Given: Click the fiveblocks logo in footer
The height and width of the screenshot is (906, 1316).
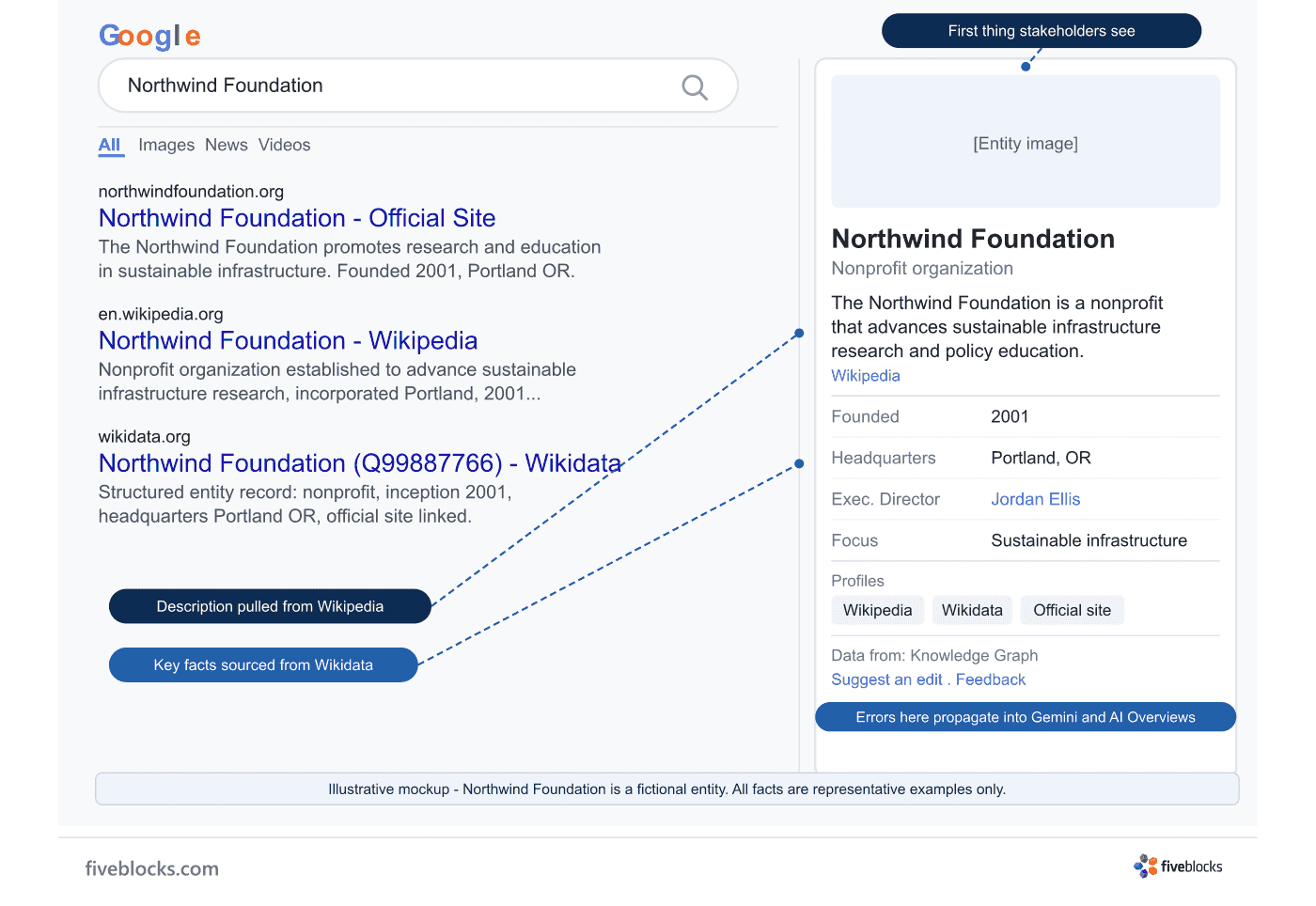Looking at the screenshot, I should (1178, 867).
